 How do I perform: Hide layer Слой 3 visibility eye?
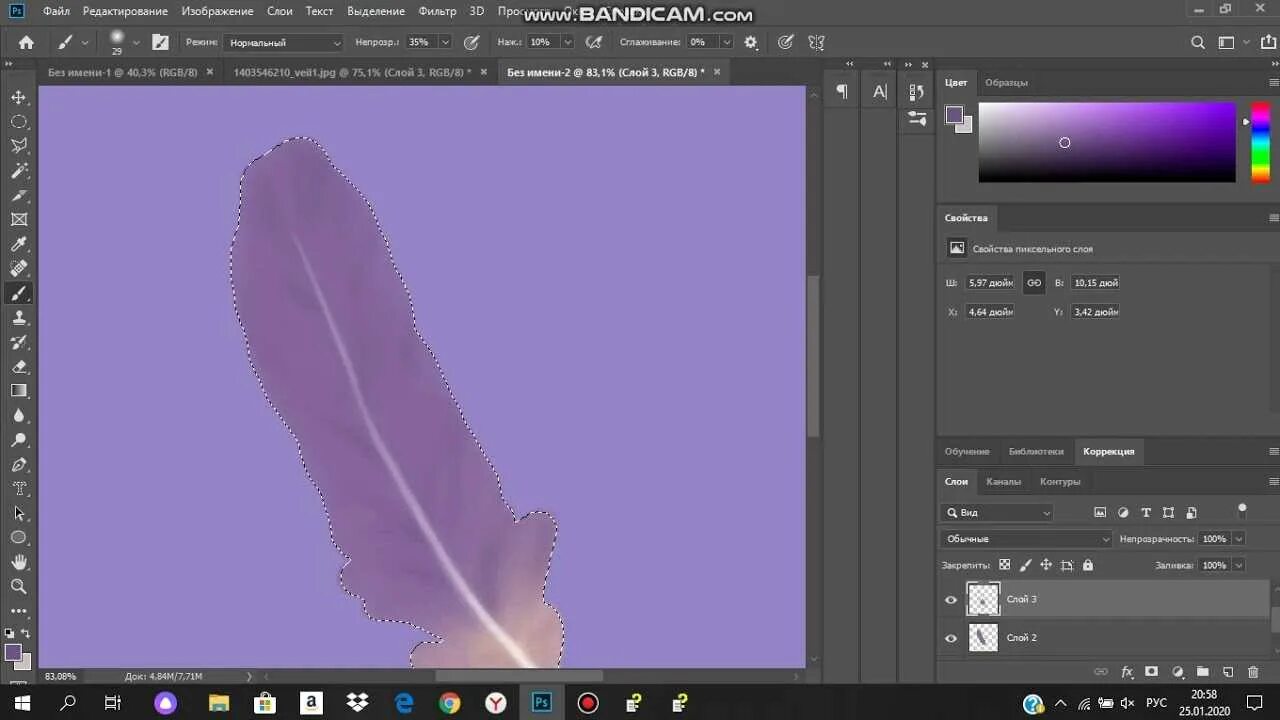tap(951, 600)
